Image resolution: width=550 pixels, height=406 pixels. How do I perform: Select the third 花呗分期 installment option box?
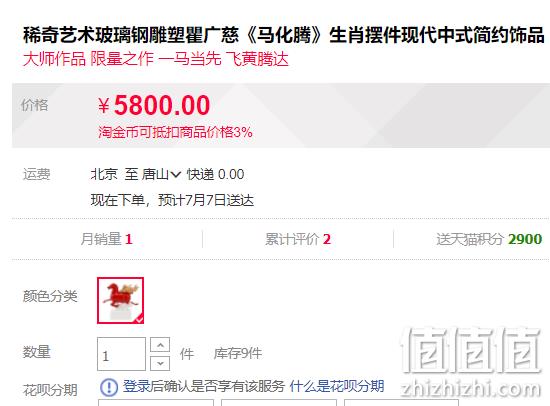click(x=401, y=402)
